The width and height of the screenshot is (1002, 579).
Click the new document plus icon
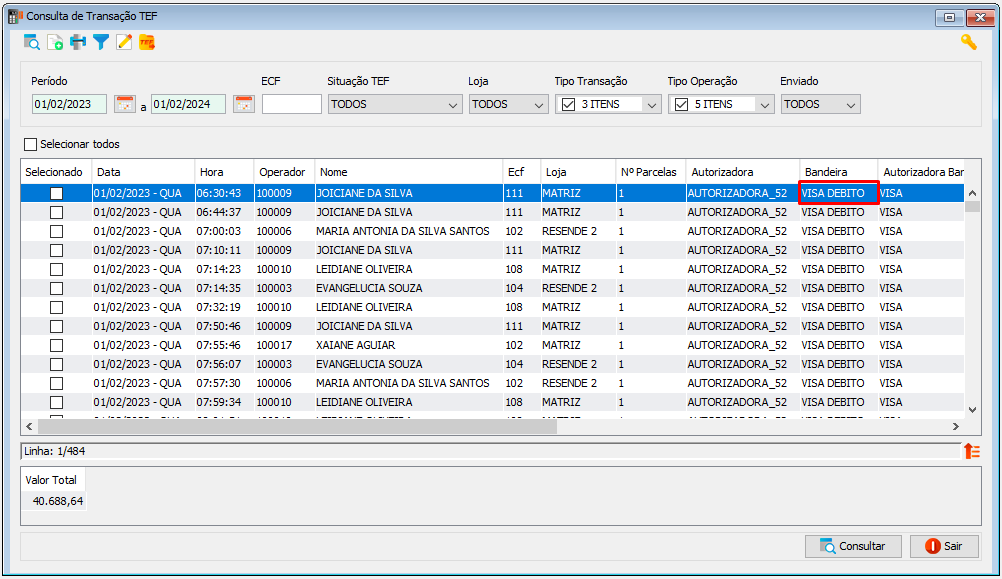tap(55, 43)
